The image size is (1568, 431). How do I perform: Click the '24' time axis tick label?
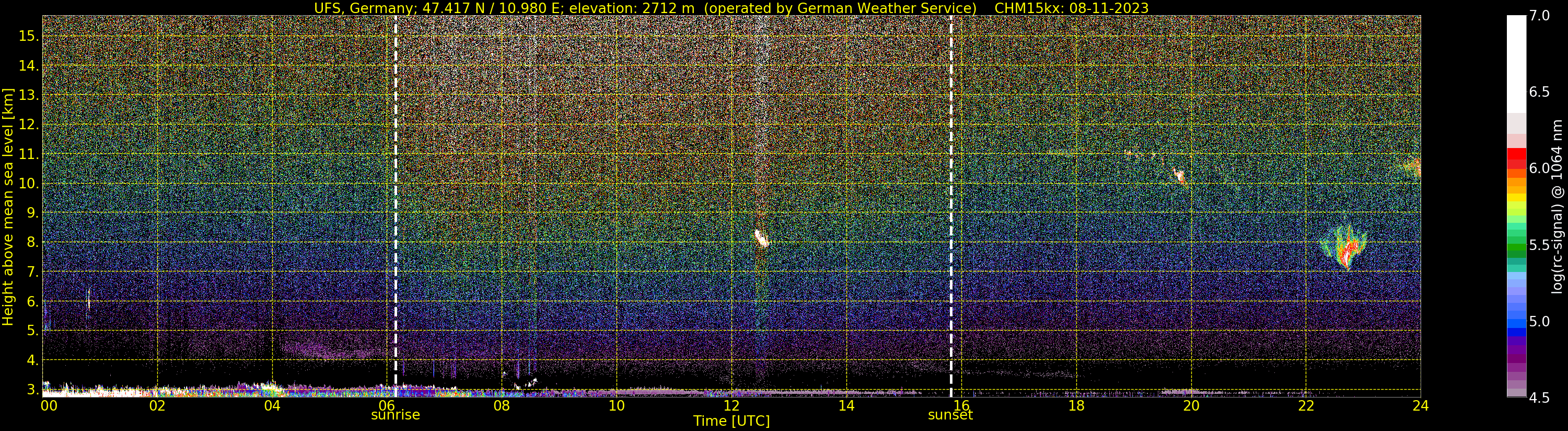pyautogui.click(x=1420, y=405)
